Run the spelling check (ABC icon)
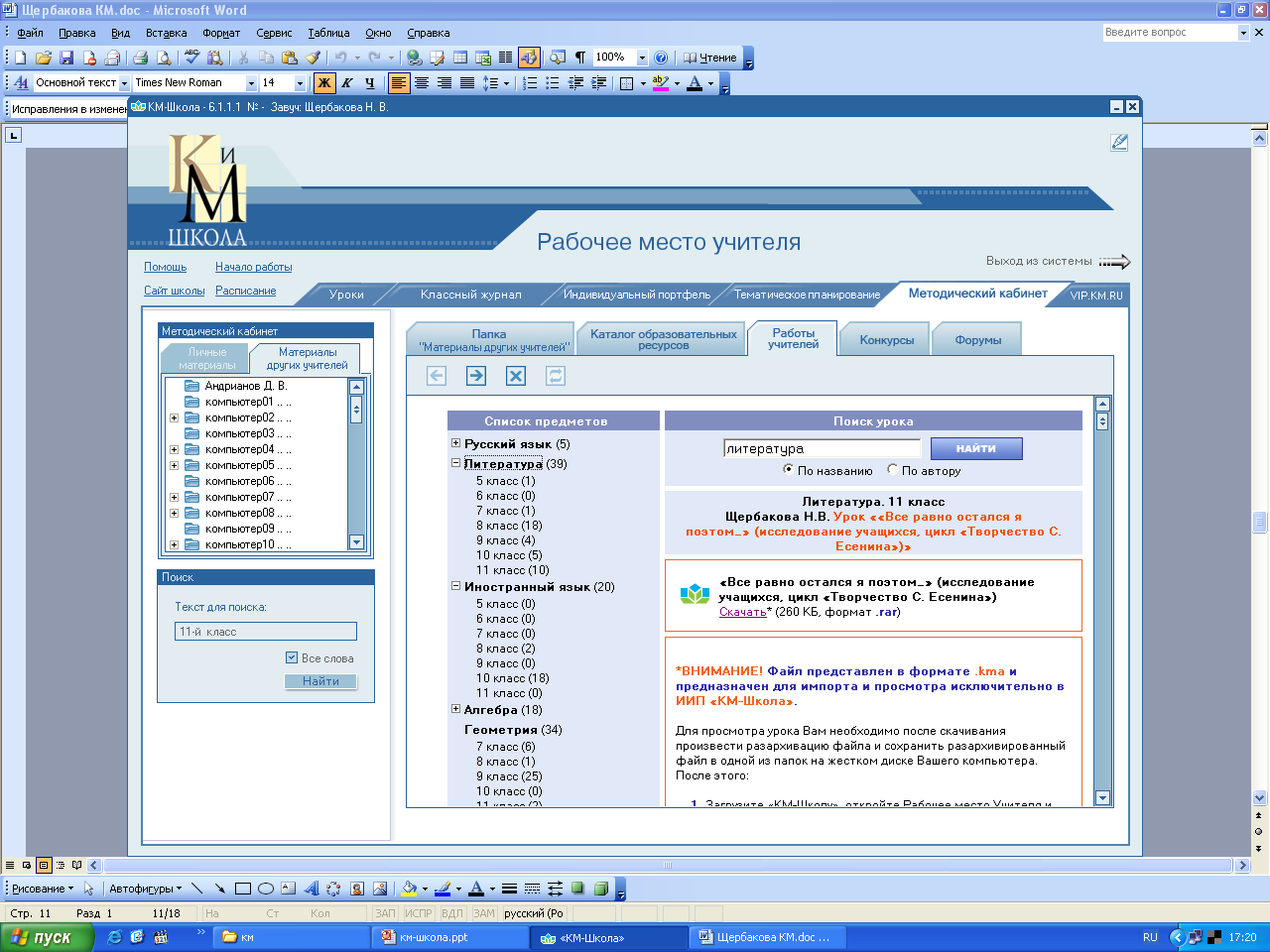The height and width of the screenshot is (952, 1270). [x=191, y=58]
